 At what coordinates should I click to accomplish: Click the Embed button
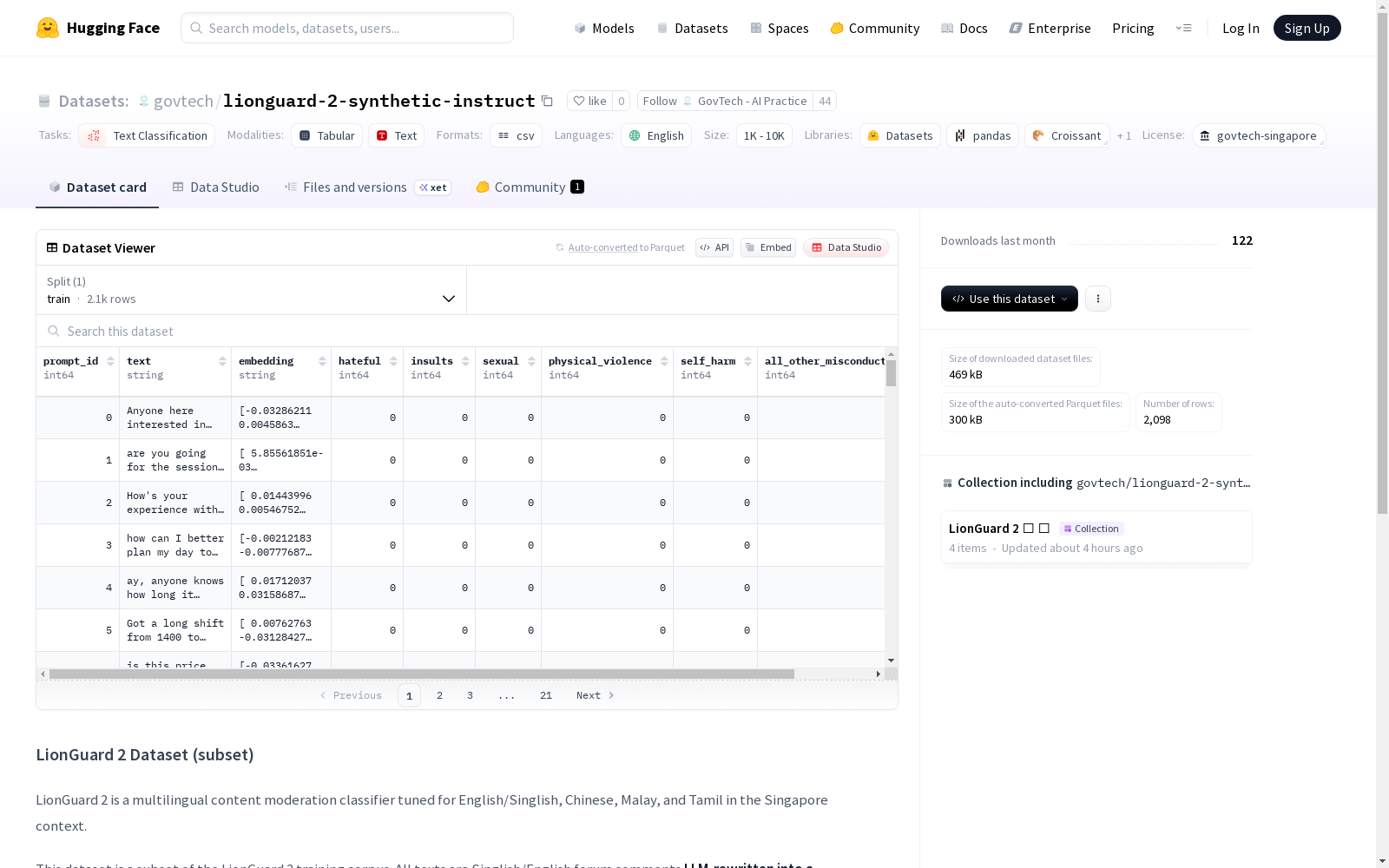coord(768,247)
